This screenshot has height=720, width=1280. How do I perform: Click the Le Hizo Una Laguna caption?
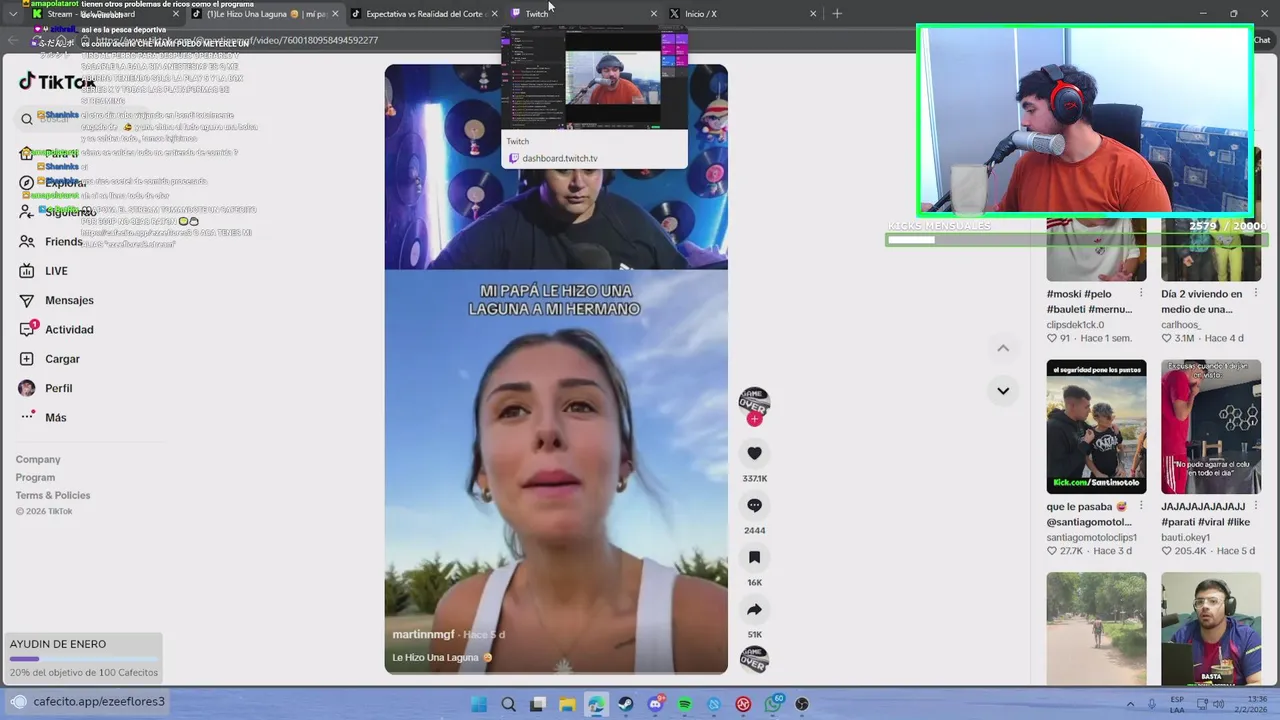[442, 658]
